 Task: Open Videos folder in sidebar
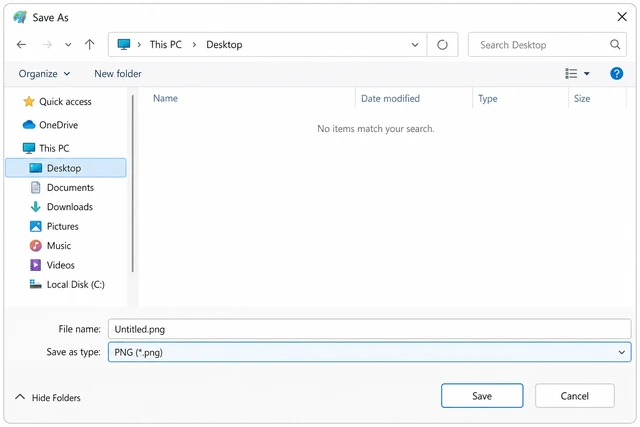point(53,265)
